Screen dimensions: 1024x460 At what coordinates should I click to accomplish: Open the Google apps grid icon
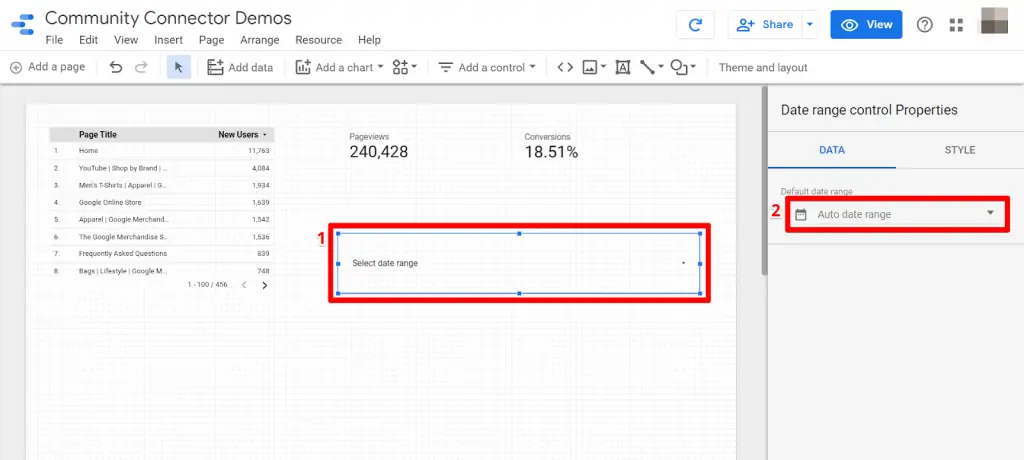coord(956,25)
